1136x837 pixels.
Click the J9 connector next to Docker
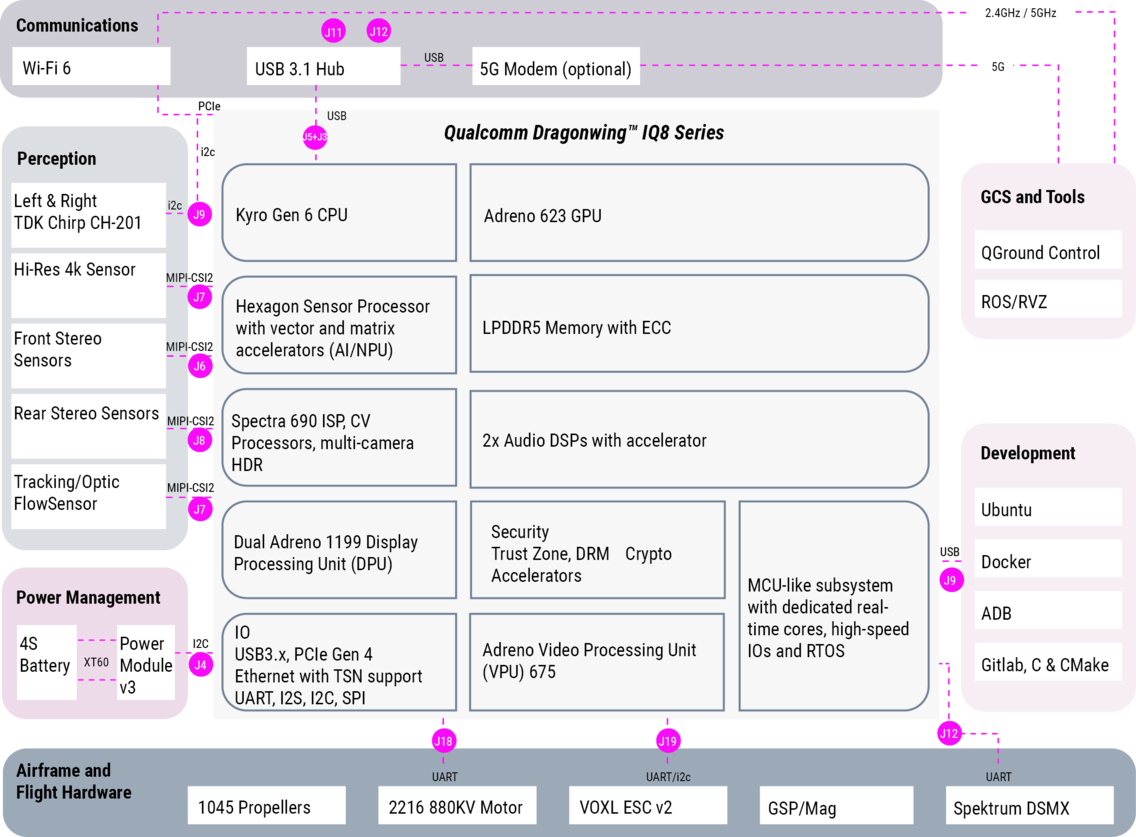(949, 580)
